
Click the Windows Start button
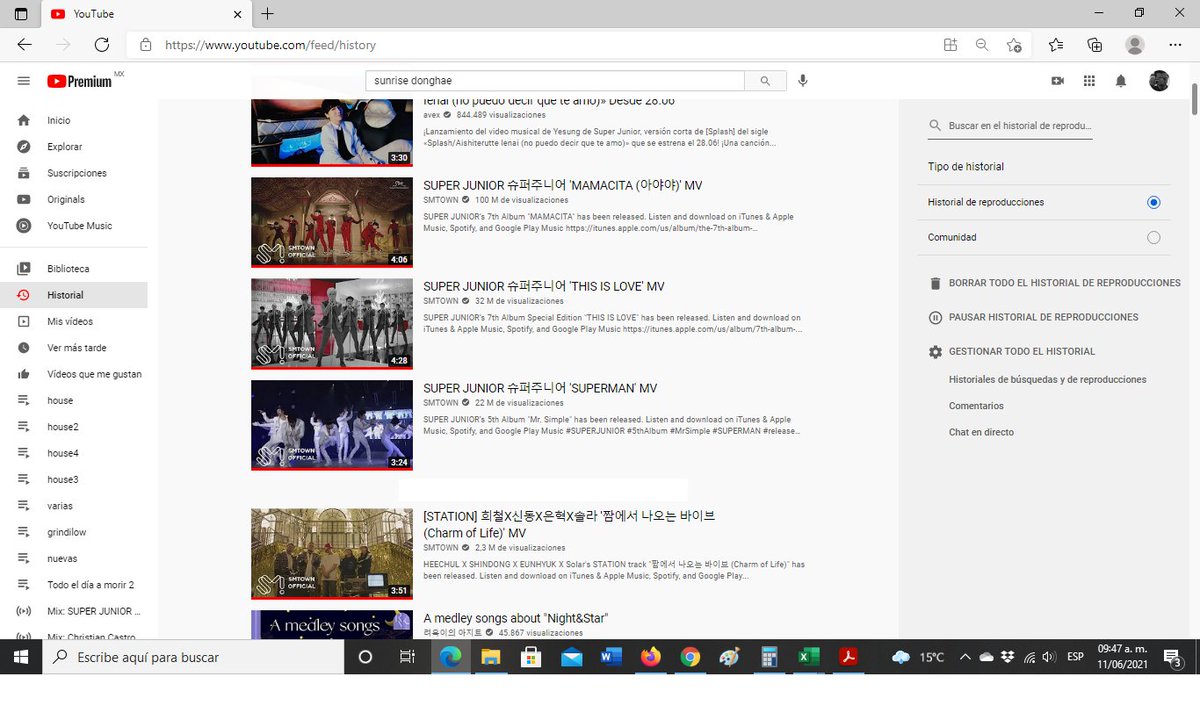click(20, 657)
